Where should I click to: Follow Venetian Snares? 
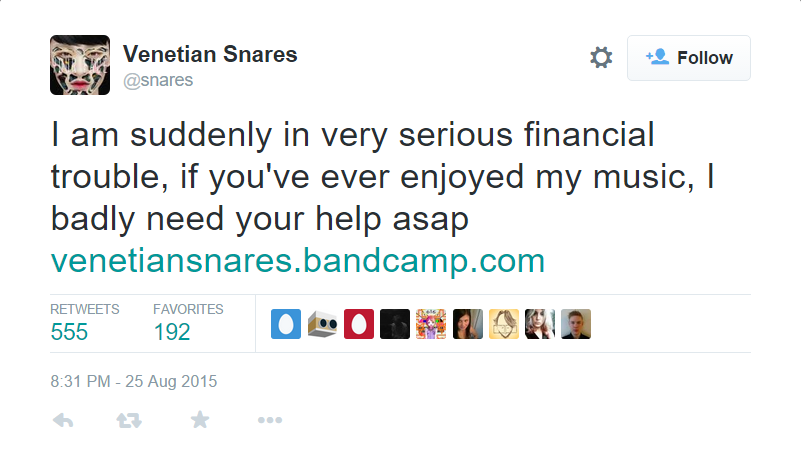(x=689, y=58)
